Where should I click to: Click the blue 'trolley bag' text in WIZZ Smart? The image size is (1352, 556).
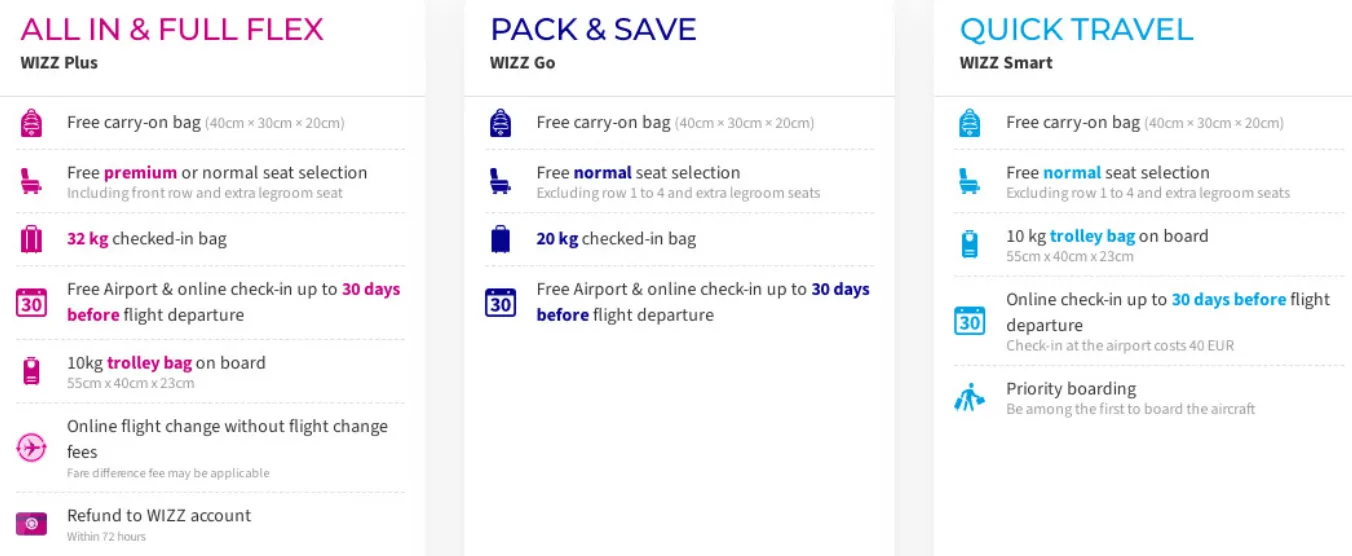click(x=1092, y=236)
